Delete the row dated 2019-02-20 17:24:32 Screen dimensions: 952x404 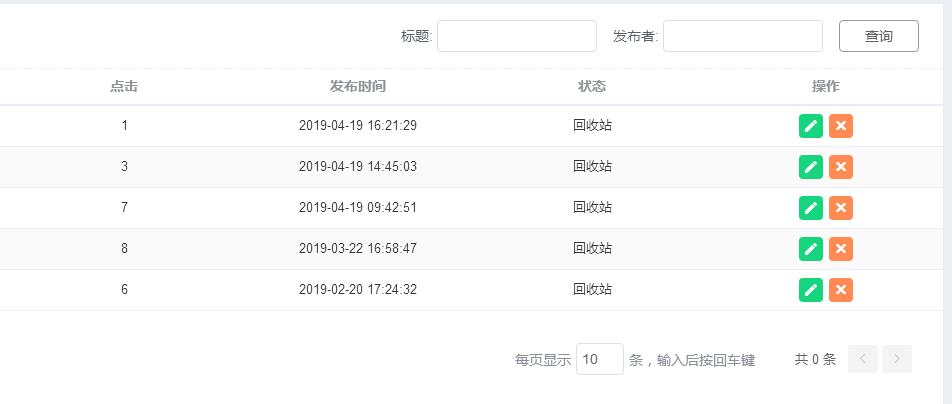coord(841,290)
